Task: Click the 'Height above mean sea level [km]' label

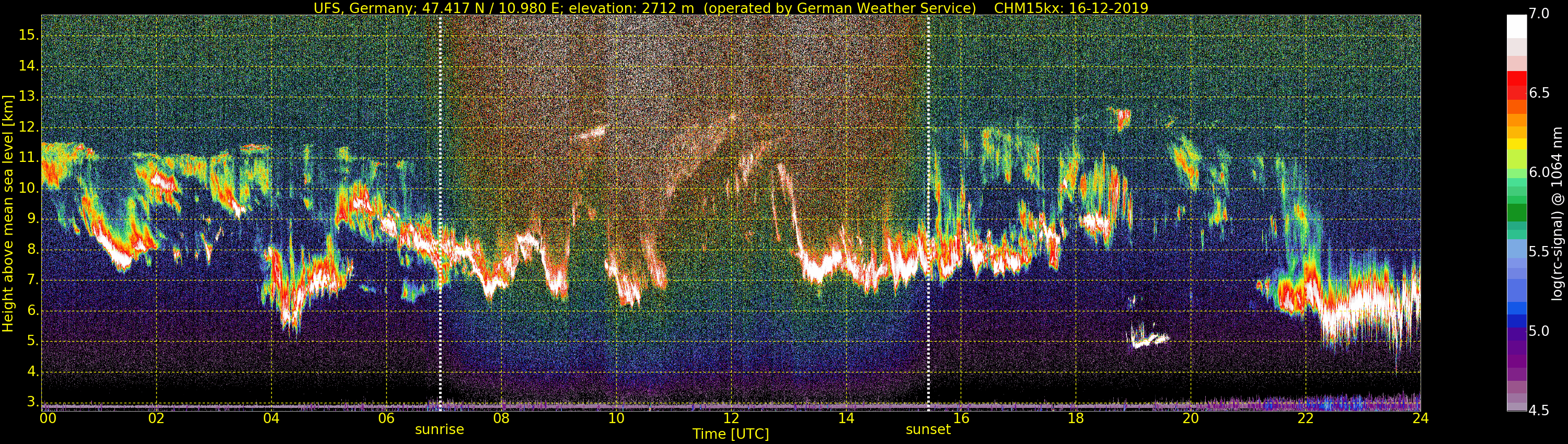Action: pyautogui.click(x=8, y=213)
